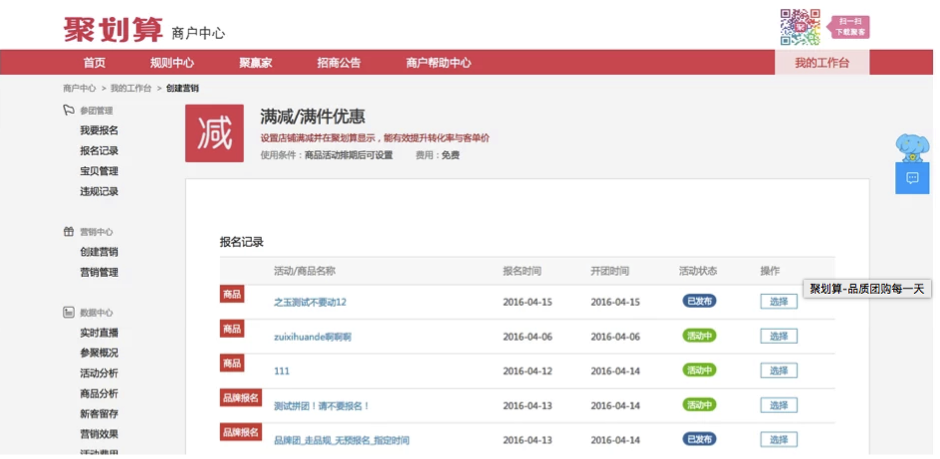Click the 报名时间 column header
This screenshot has width=940, height=459.
click(x=522, y=271)
